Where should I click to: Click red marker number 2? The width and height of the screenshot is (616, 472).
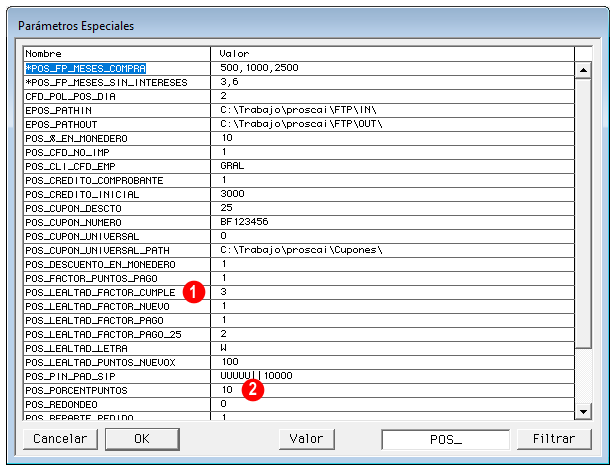pos(254,390)
